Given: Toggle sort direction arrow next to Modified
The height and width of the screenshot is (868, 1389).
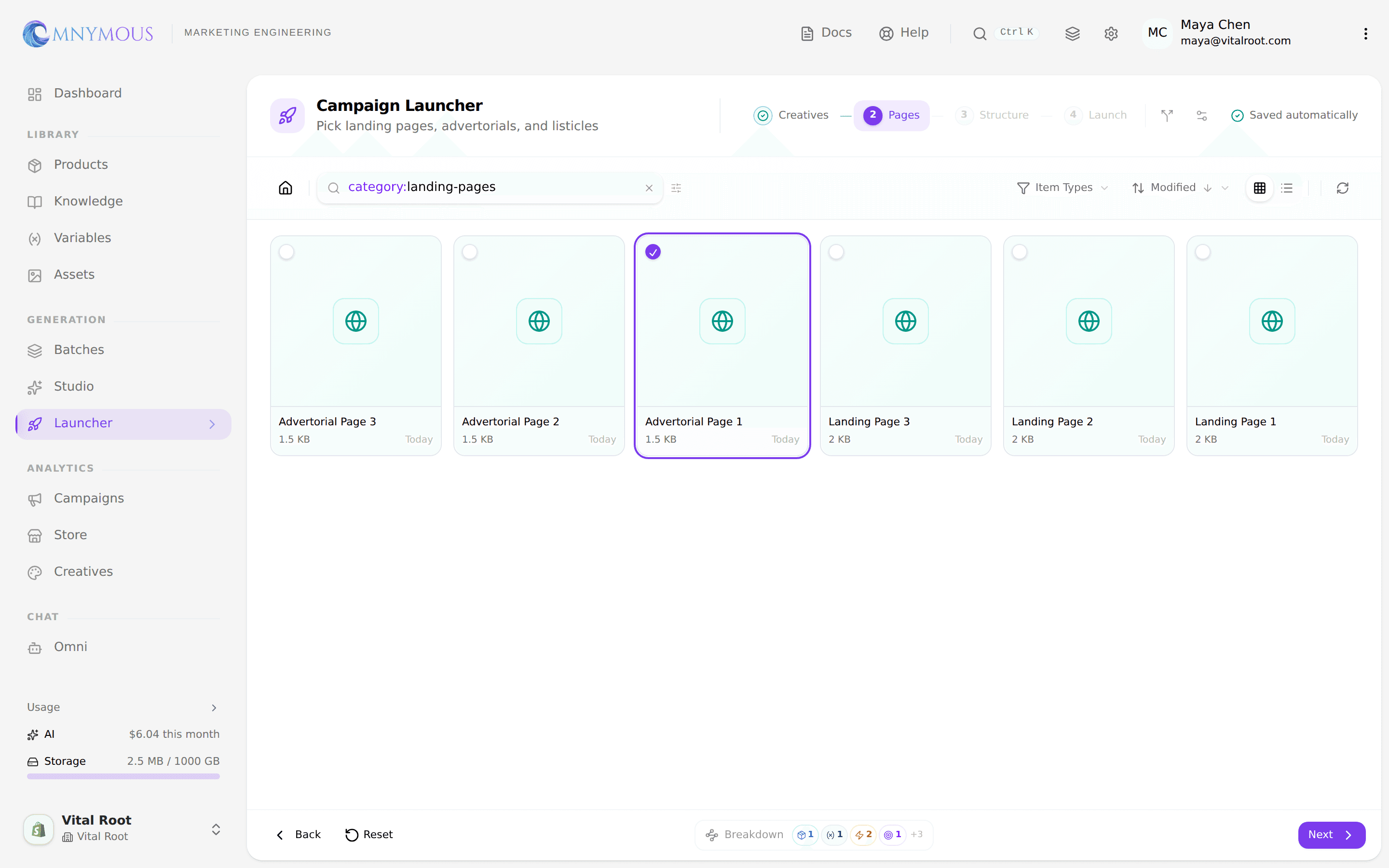Looking at the screenshot, I should pyautogui.click(x=1208, y=188).
